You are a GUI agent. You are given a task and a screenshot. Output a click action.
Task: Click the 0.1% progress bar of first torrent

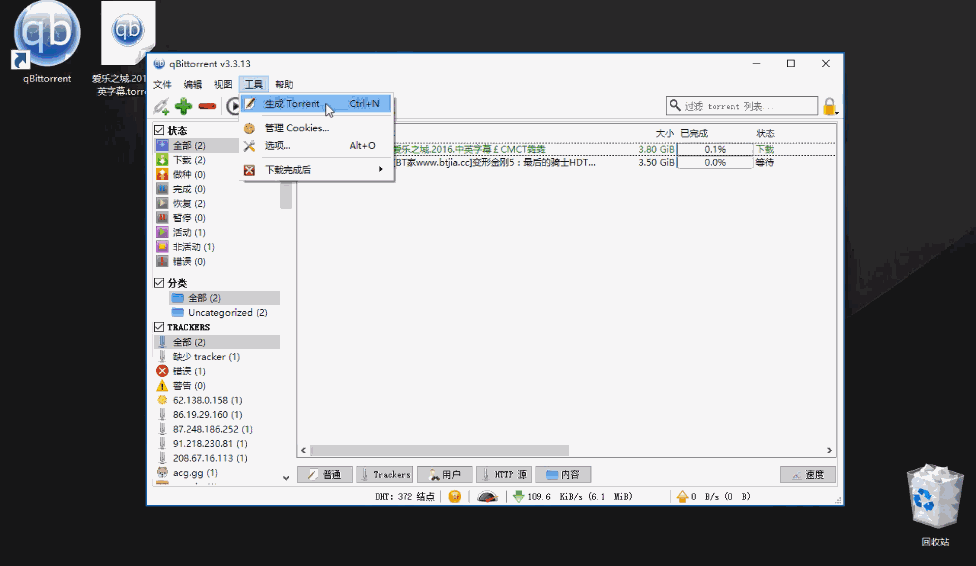point(715,149)
